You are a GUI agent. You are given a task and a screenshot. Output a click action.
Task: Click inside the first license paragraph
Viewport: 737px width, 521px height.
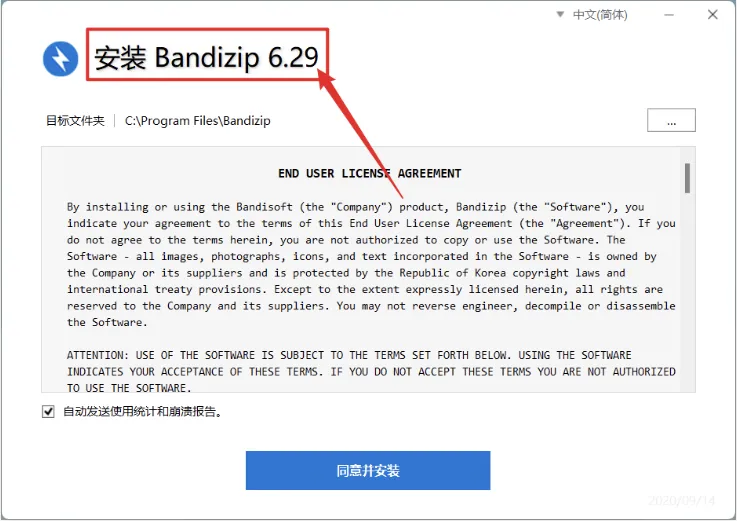click(x=371, y=265)
